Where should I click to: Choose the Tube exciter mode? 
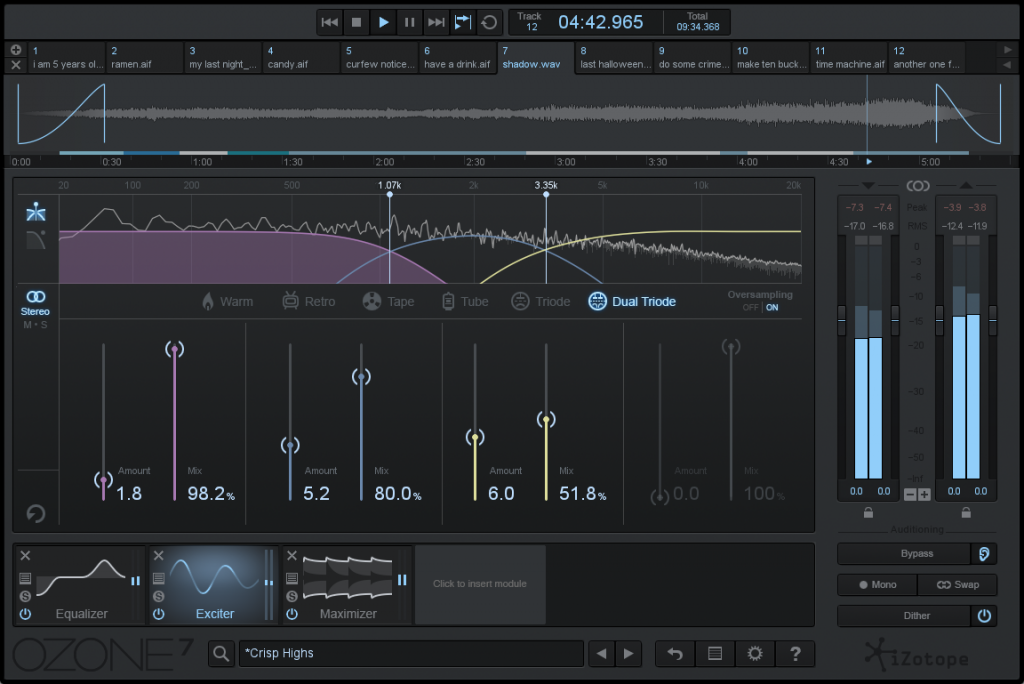464,301
